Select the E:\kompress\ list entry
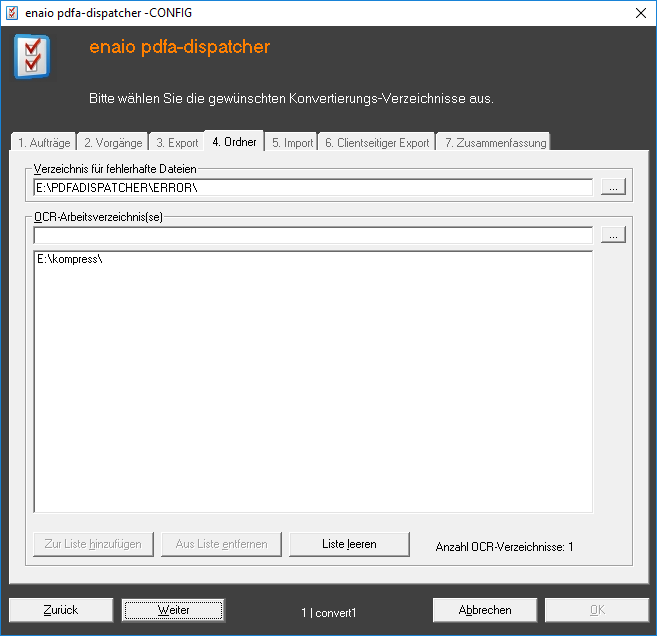This screenshot has width=657, height=636. pyautogui.click(x=70, y=260)
